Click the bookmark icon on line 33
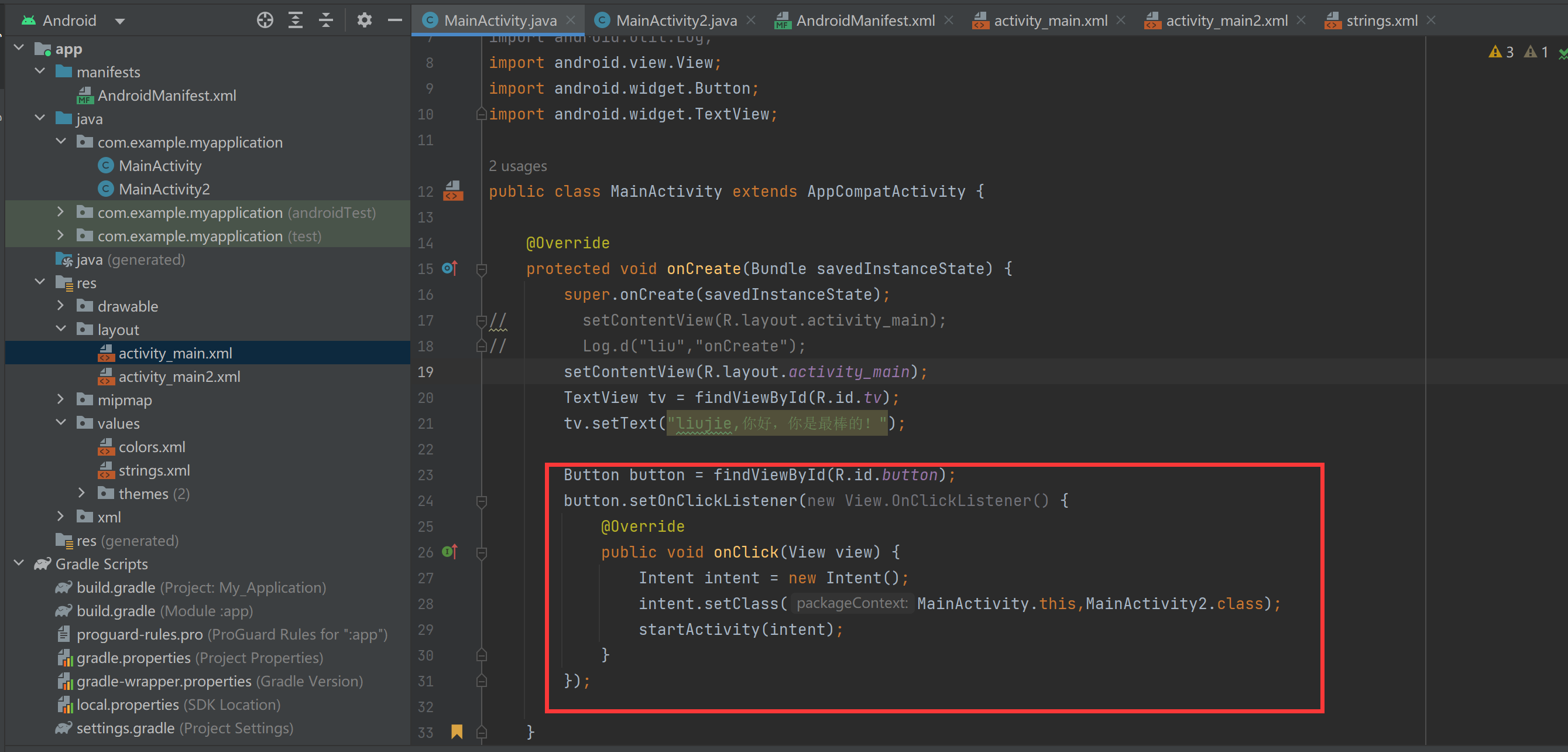Screen dimensions: 1568x752 (457, 732)
